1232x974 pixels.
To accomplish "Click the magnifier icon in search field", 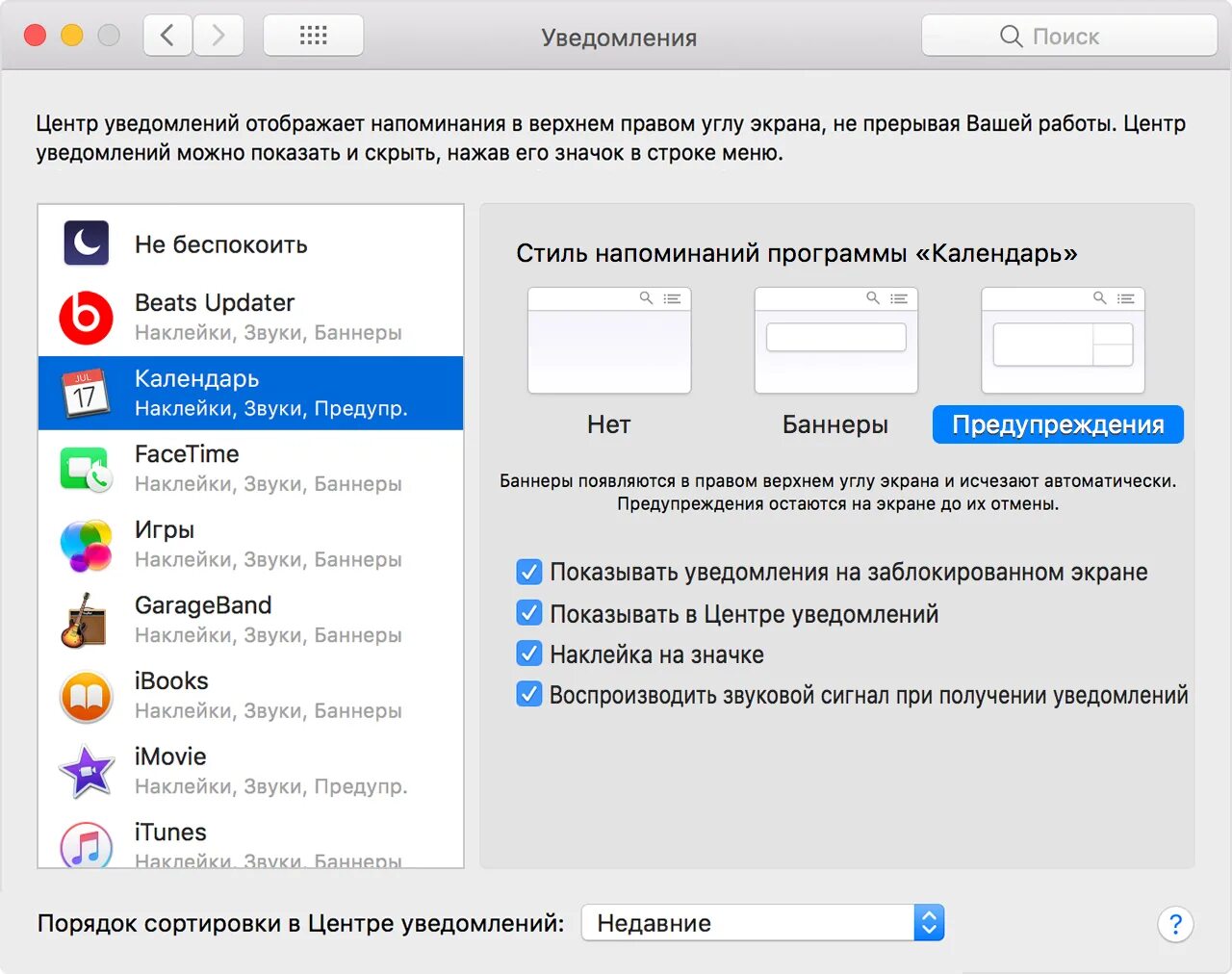I will click(x=1011, y=37).
